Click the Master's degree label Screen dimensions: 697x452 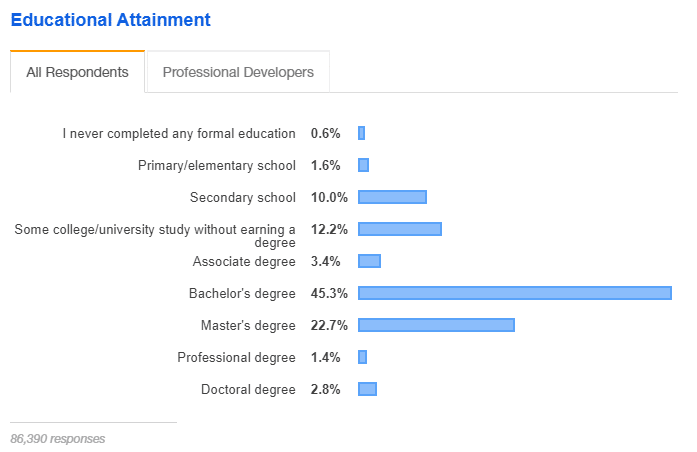coord(248,326)
